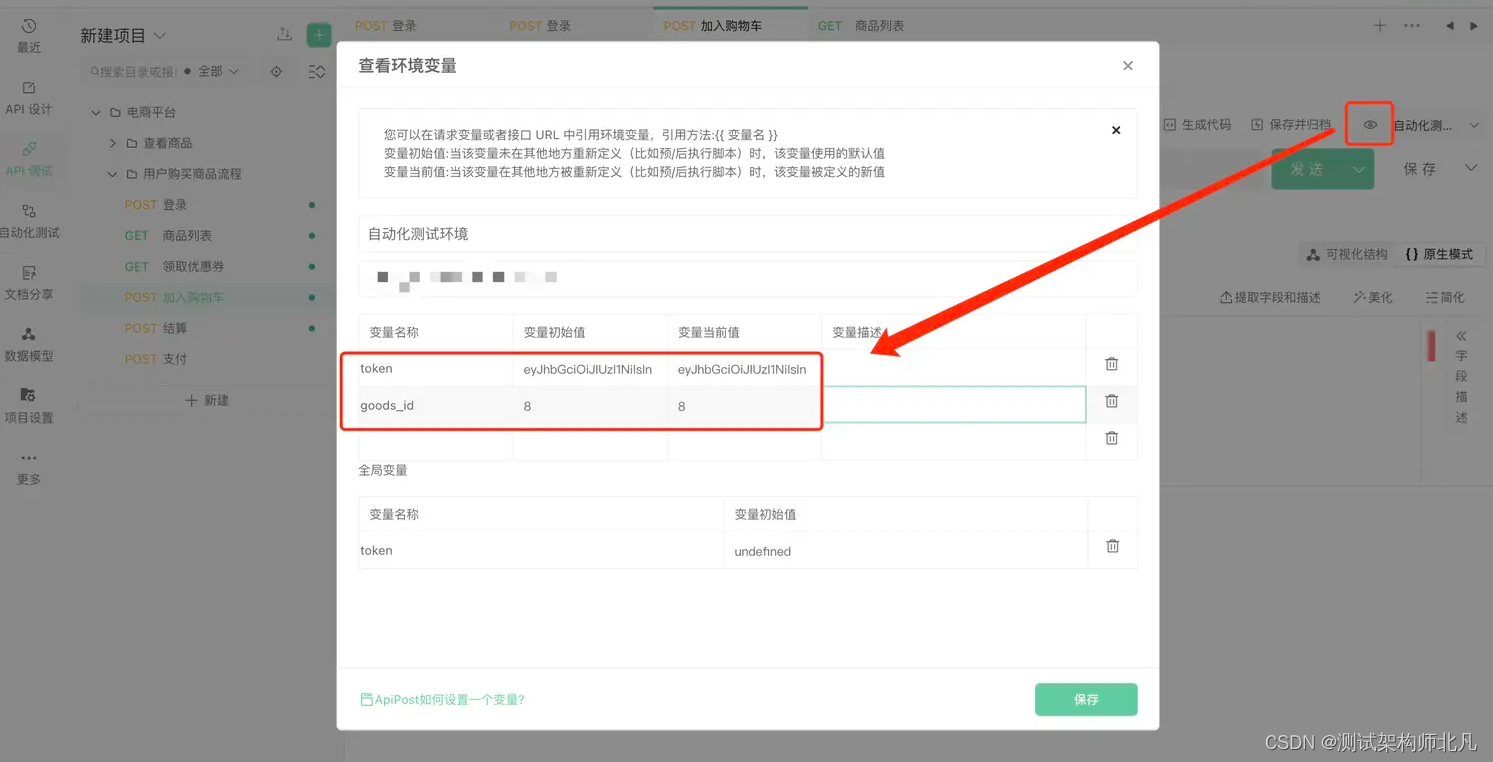
Task: Click the upload icon beside 新建项目
Action: (x=285, y=35)
